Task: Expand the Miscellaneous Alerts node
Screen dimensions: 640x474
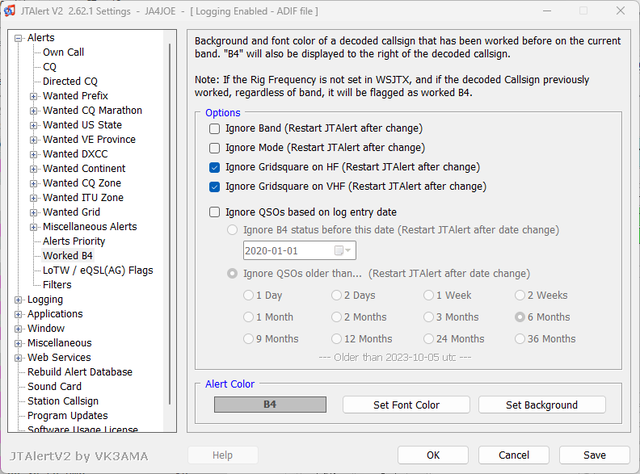Action: tap(33, 227)
